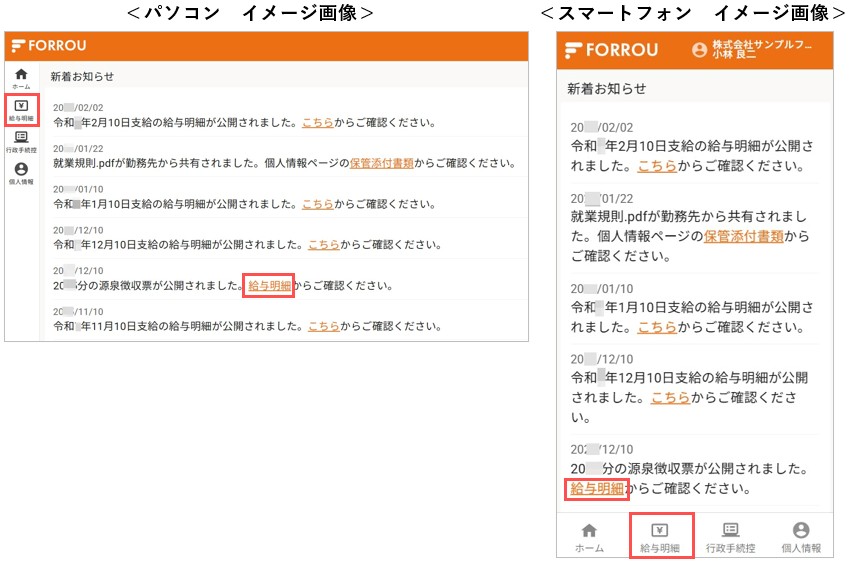The image size is (858, 567).
Task: Click 新着お知らせ heading in PC view
Action: pyautogui.click(x=82, y=77)
